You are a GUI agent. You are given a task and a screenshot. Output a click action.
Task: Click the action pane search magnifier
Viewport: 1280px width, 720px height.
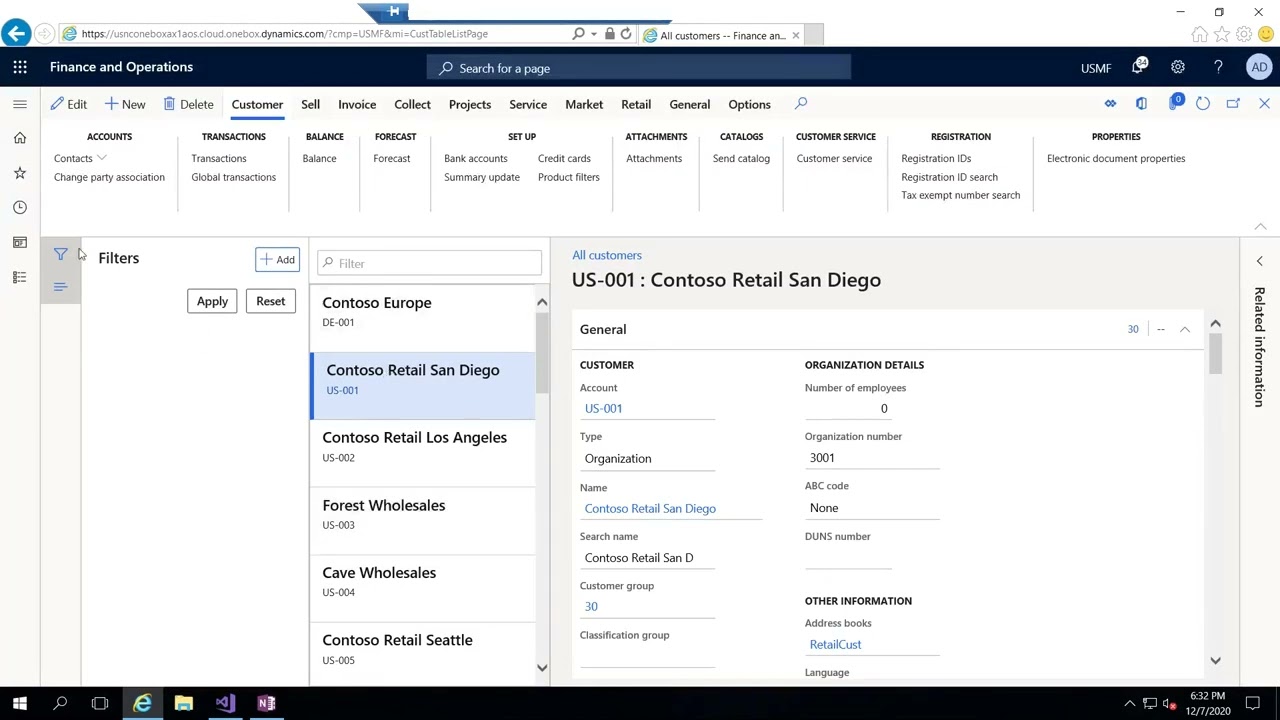click(x=801, y=104)
